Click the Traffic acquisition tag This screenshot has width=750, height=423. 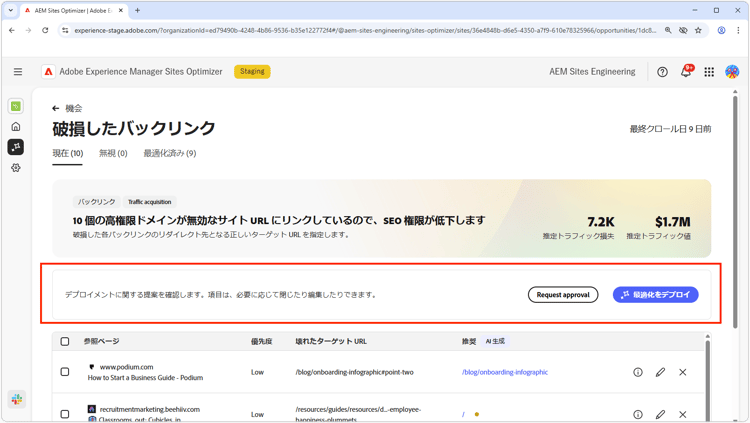coord(149,202)
